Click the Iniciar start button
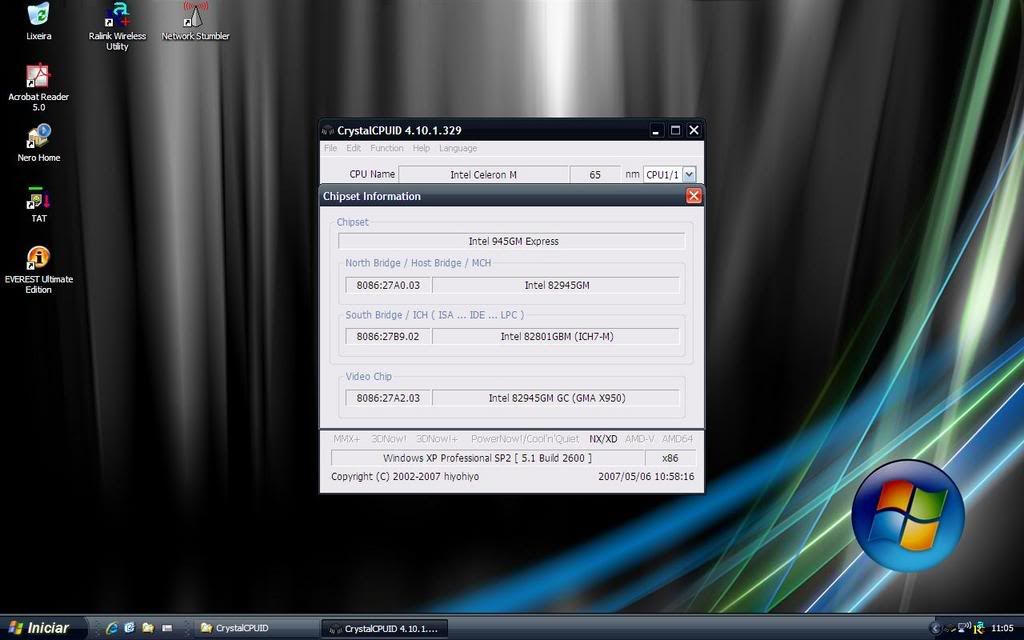The width and height of the screenshot is (1024, 640). tap(39, 628)
